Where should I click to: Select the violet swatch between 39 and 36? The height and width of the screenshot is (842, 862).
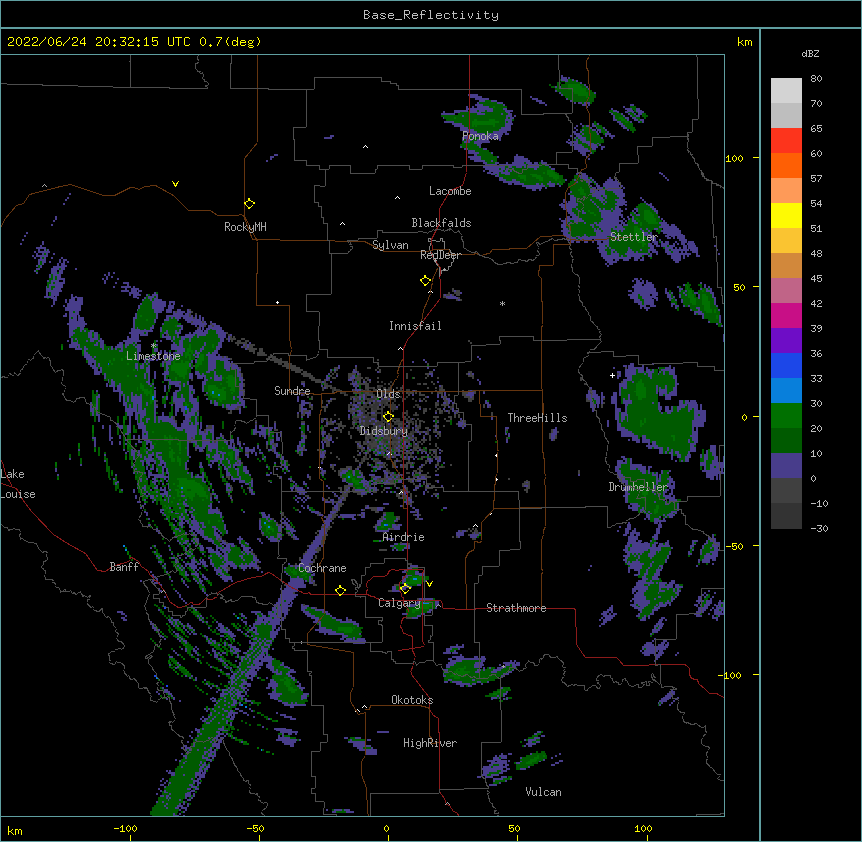pos(786,340)
